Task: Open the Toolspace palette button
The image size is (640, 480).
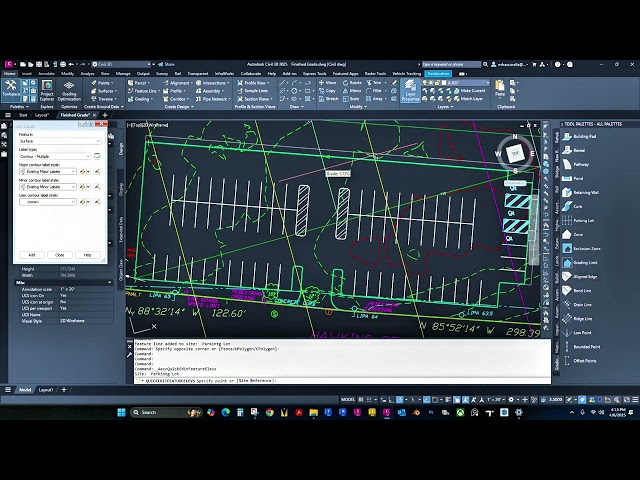Action: click(11, 89)
